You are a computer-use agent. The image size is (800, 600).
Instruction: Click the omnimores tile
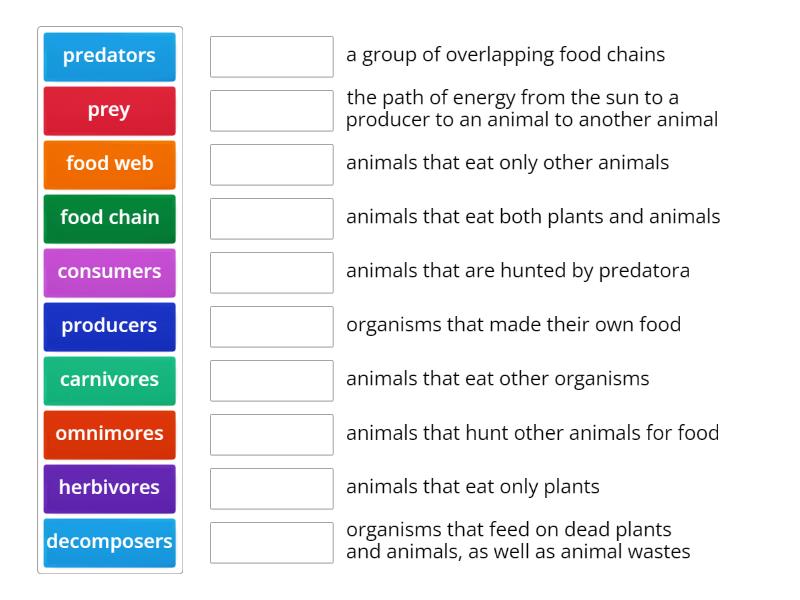109,434
